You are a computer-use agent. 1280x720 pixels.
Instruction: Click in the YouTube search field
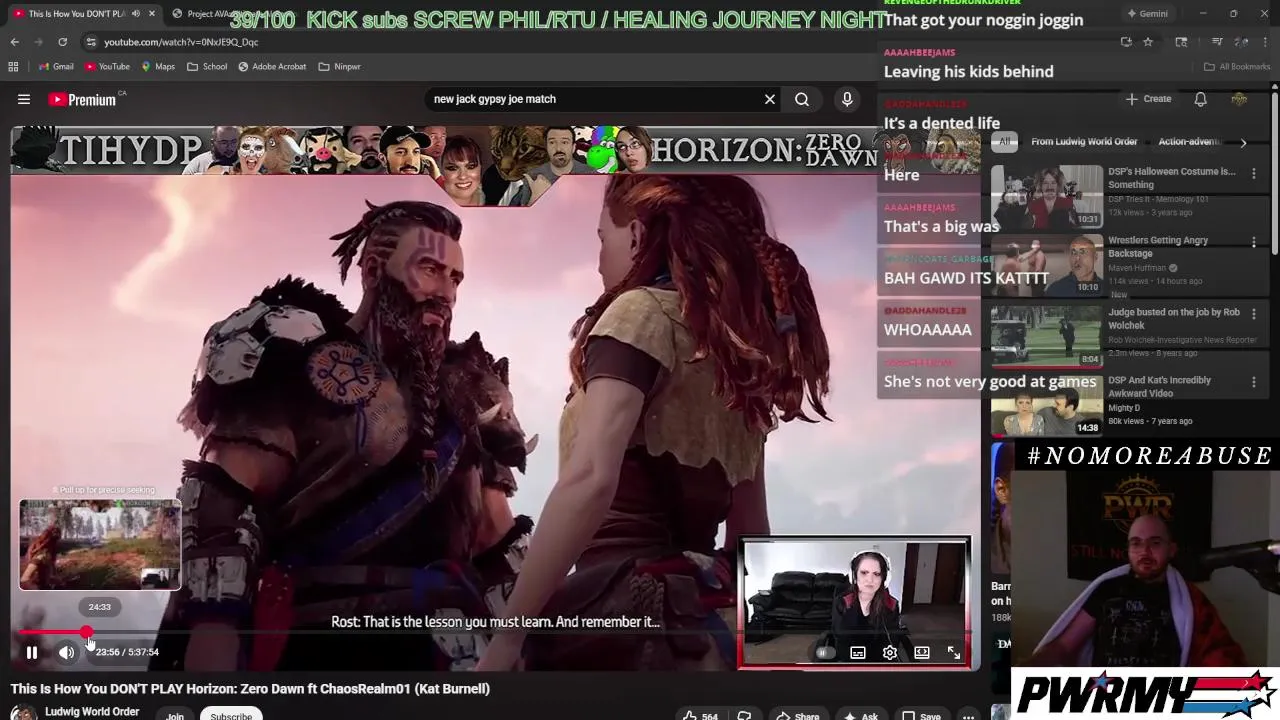[594, 99]
